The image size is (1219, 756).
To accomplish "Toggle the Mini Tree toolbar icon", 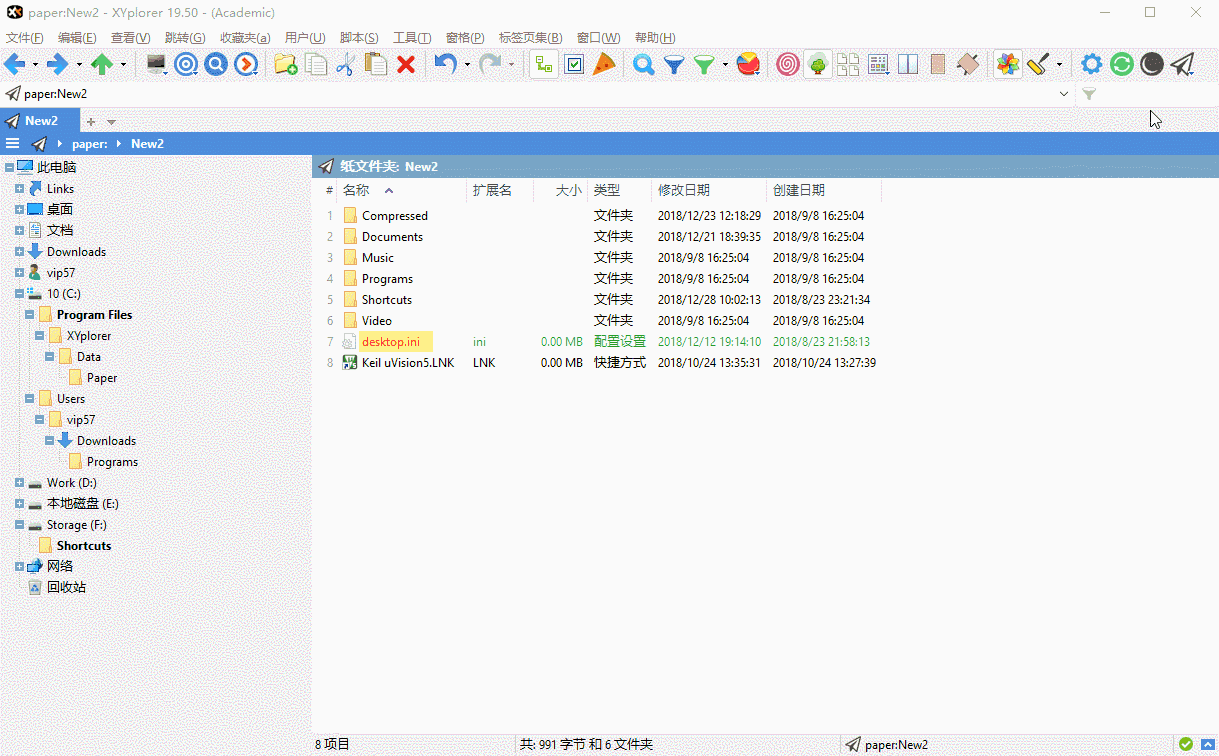I will (x=820, y=63).
